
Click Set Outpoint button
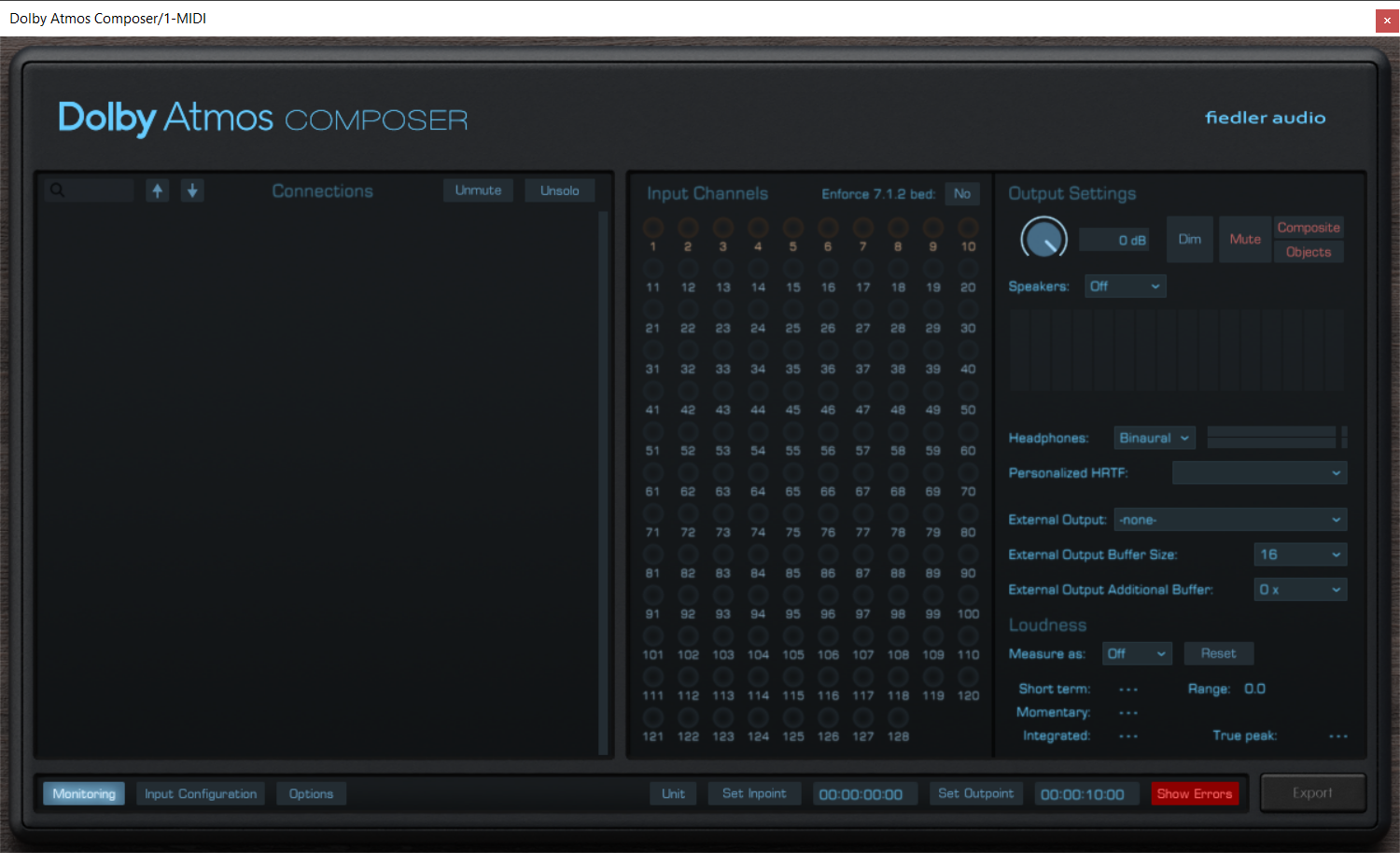coord(976,793)
